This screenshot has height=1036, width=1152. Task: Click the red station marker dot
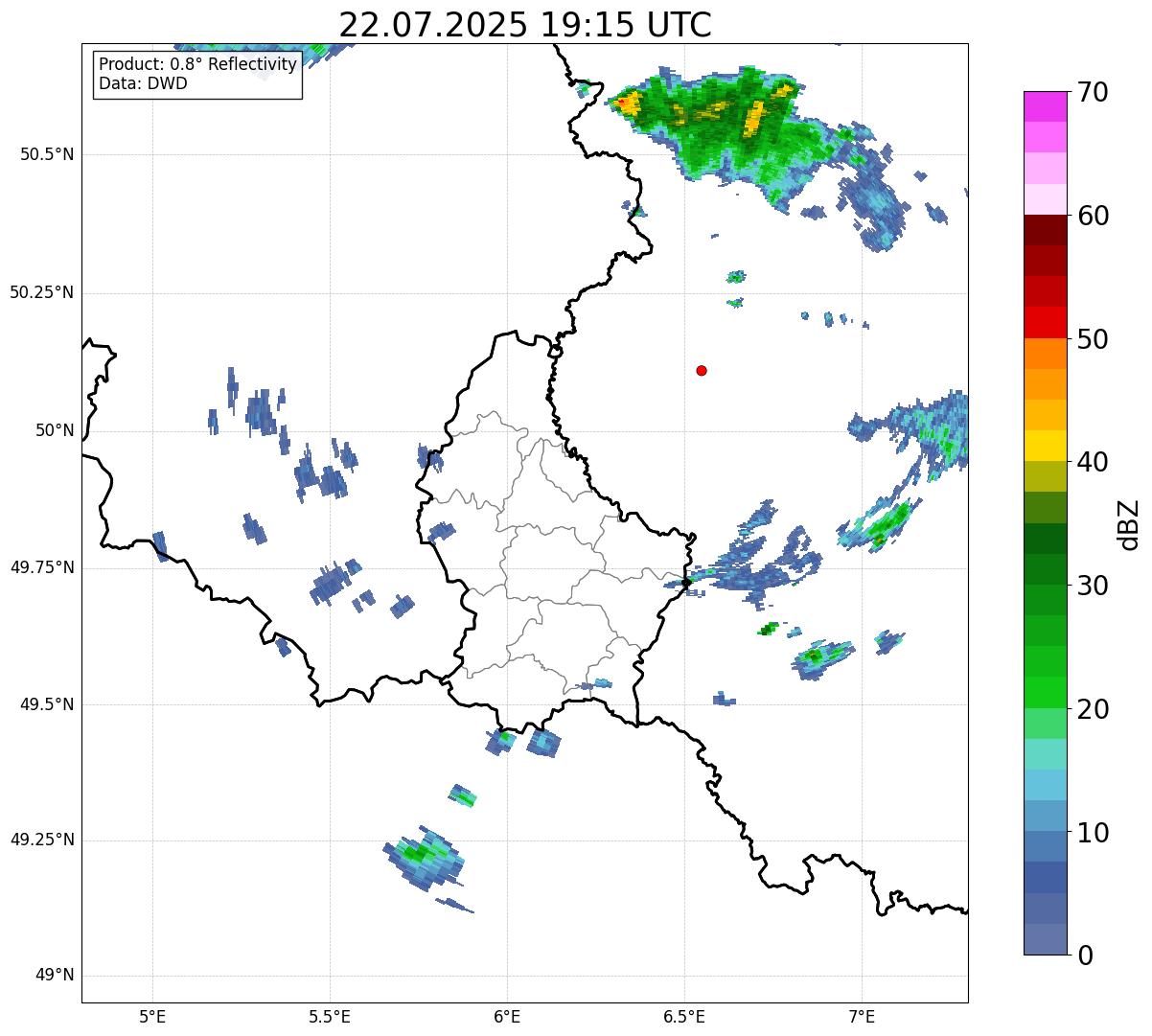(x=702, y=371)
